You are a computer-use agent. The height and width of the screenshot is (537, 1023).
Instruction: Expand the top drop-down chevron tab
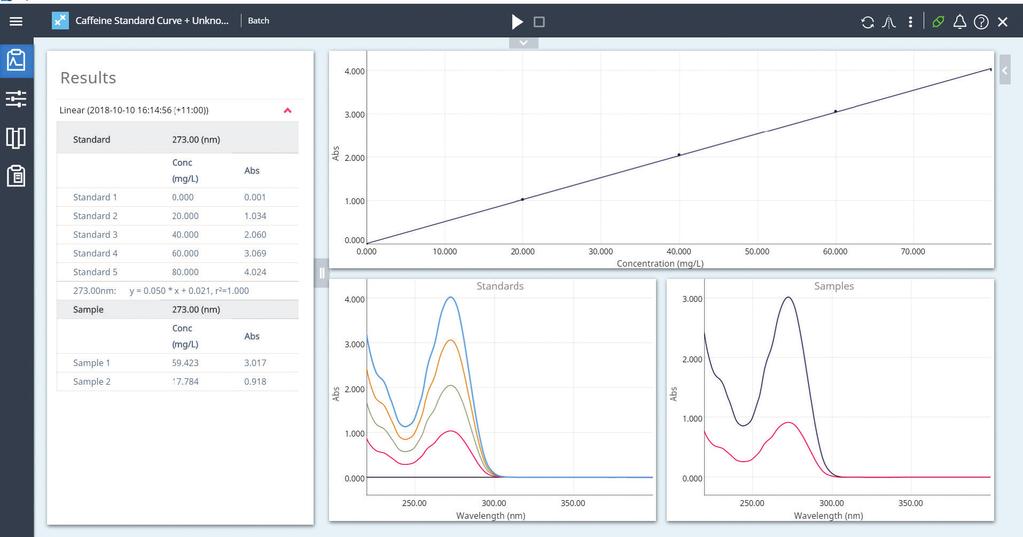[523, 42]
